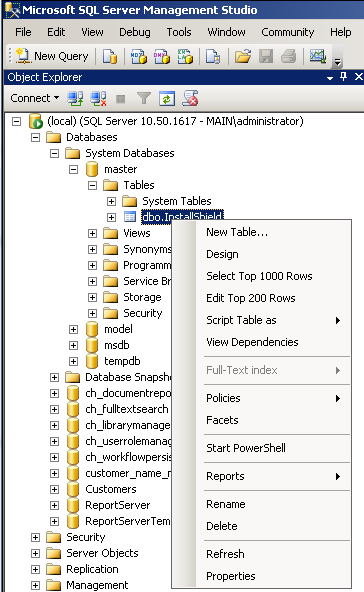Collapse the System Databases folder
Viewport: 364px width, 592px height.
tap(54, 154)
